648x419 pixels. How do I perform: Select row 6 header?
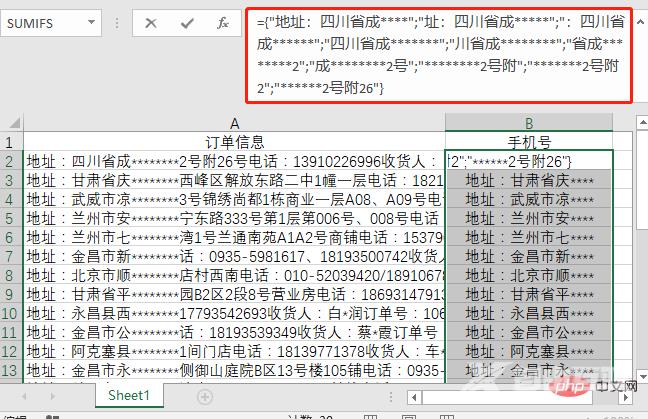click(x=12, y=237)
